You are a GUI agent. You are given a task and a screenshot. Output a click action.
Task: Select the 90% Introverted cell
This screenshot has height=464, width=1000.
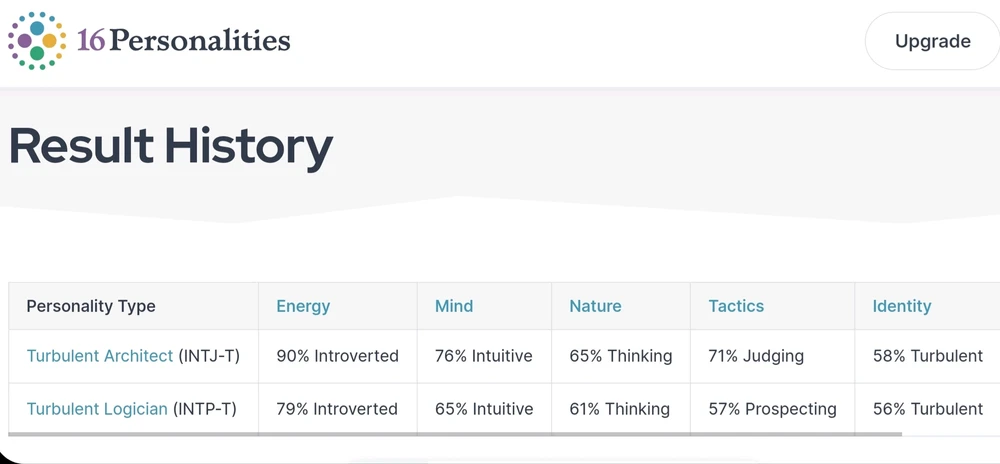(338, 356)
